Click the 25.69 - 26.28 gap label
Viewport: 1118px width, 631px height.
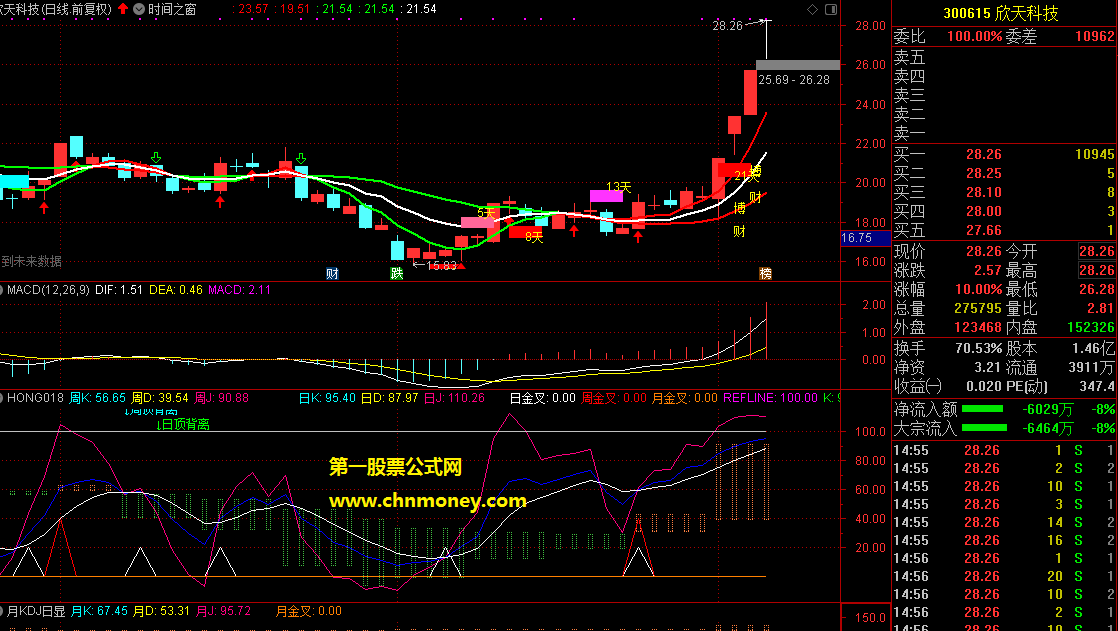[x=794, y=80]
